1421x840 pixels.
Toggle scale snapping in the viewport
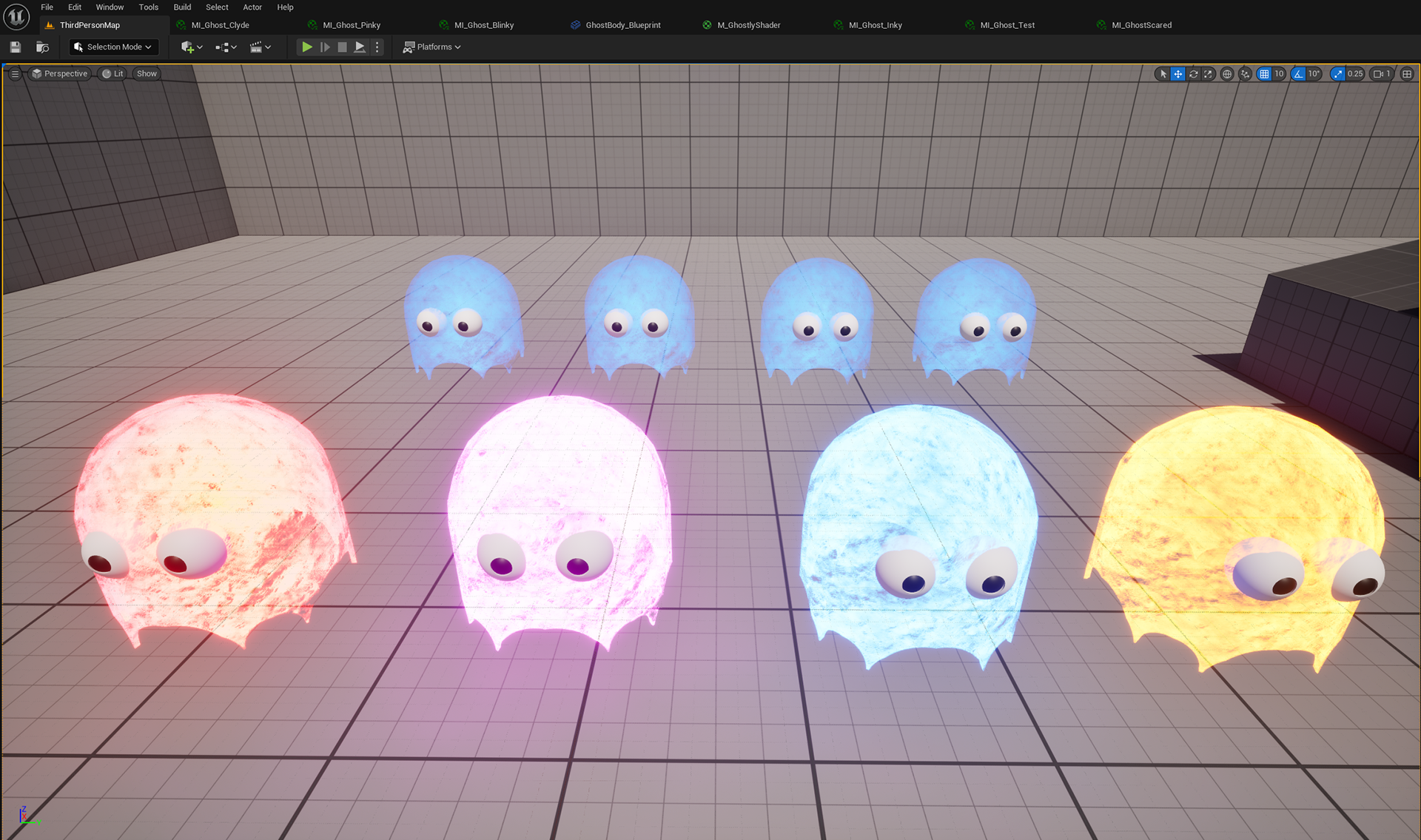1337,74
